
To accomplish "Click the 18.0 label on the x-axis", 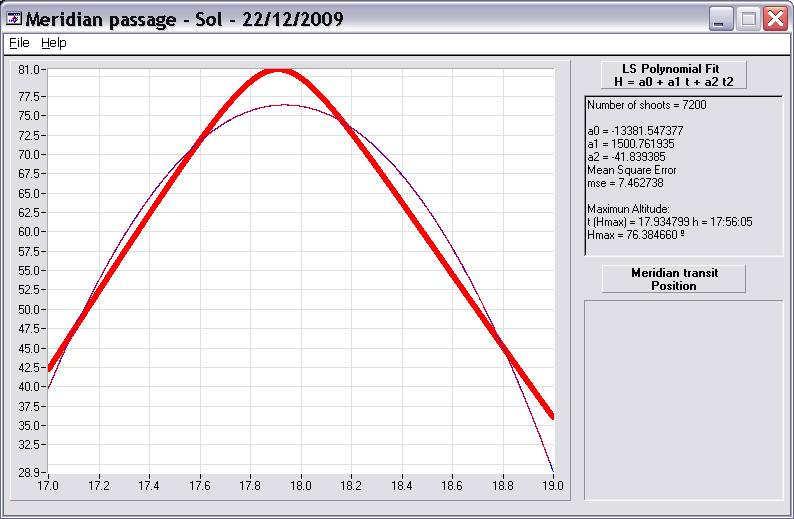I will (301, 486).
